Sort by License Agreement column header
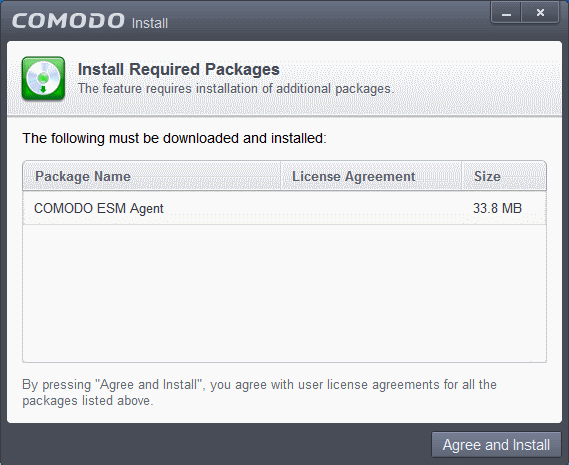This screenshot has width=569, height=465. coord(372,176)
